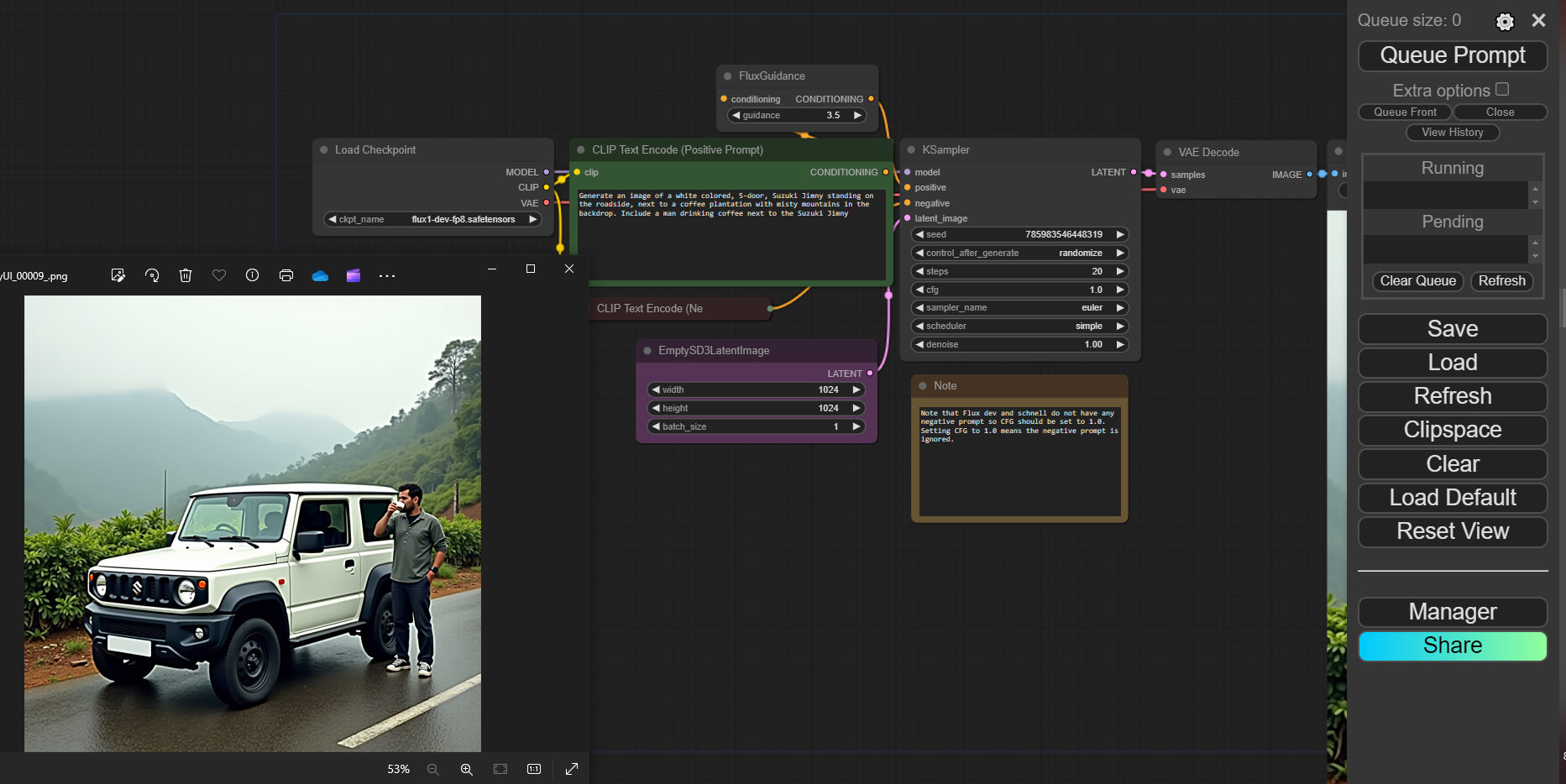
Task: Click the View History button
Action: 1453,133
